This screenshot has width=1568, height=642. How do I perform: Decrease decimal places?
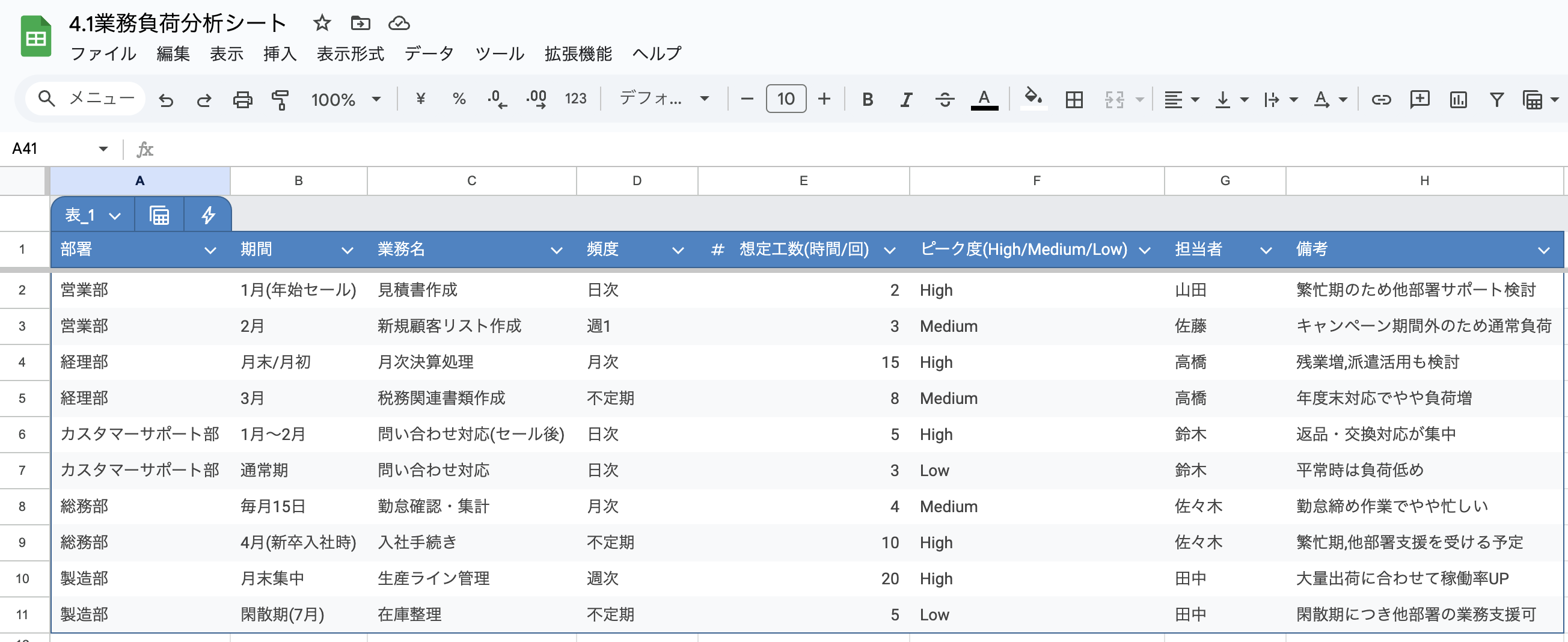[x=495, y=99]
